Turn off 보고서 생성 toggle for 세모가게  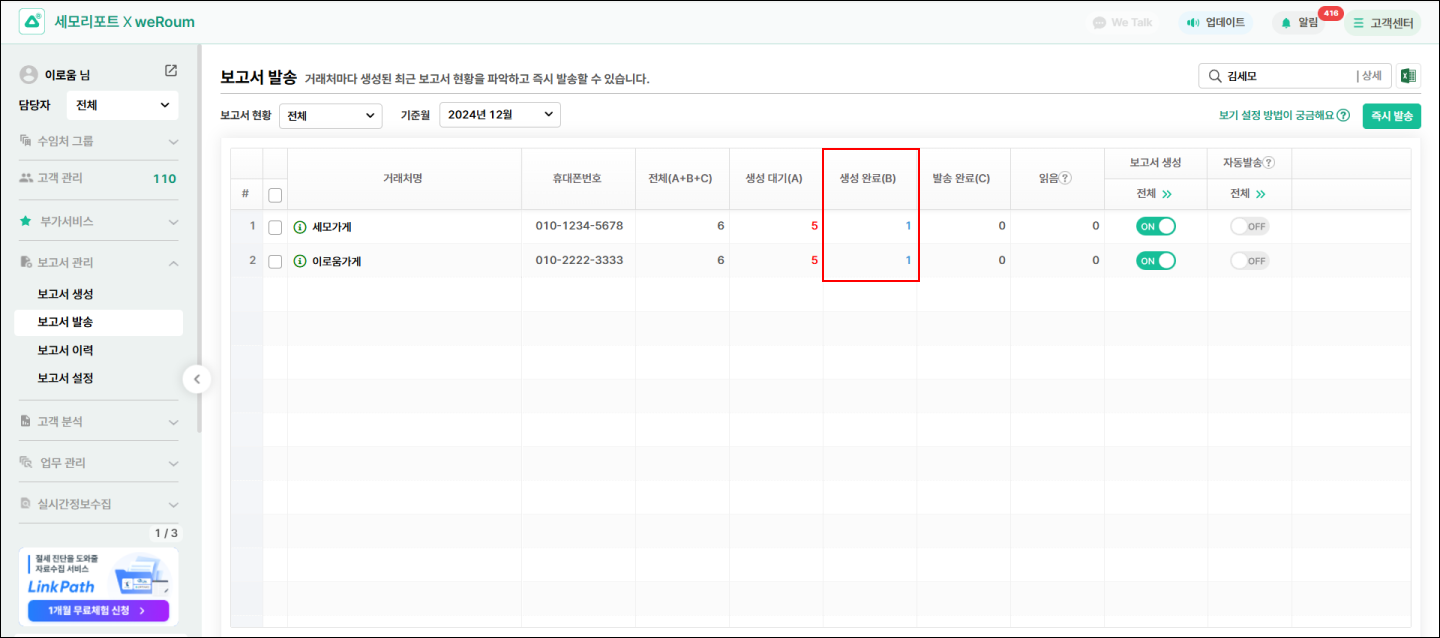click(1155, 226)
